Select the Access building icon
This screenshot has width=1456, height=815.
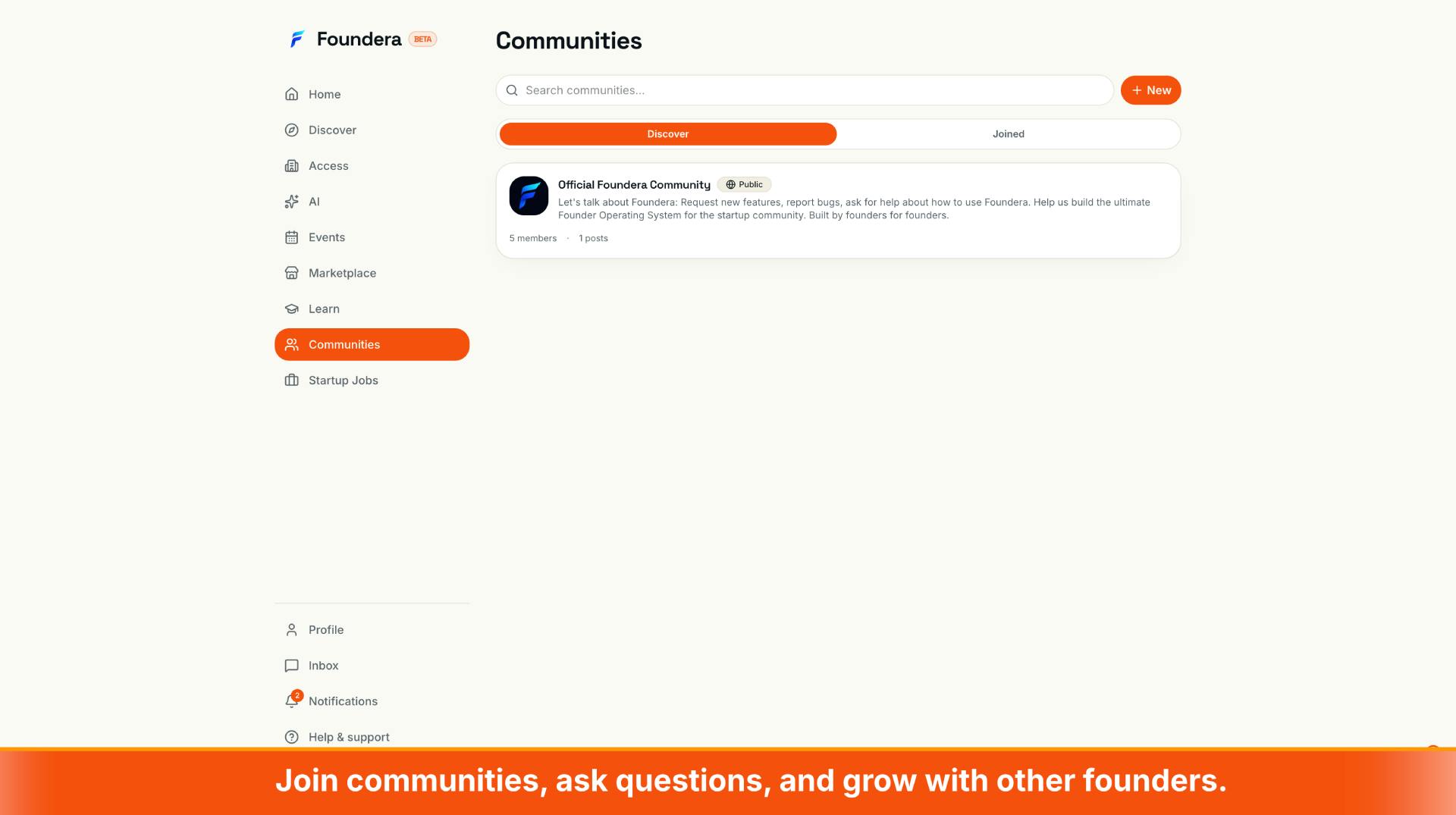pyautogui.click(x=291, y=165)
